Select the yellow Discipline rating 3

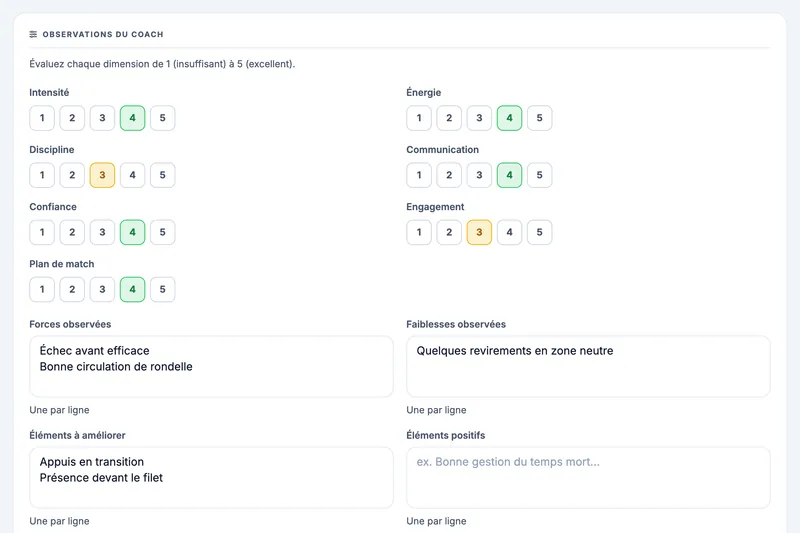[102, 175]
